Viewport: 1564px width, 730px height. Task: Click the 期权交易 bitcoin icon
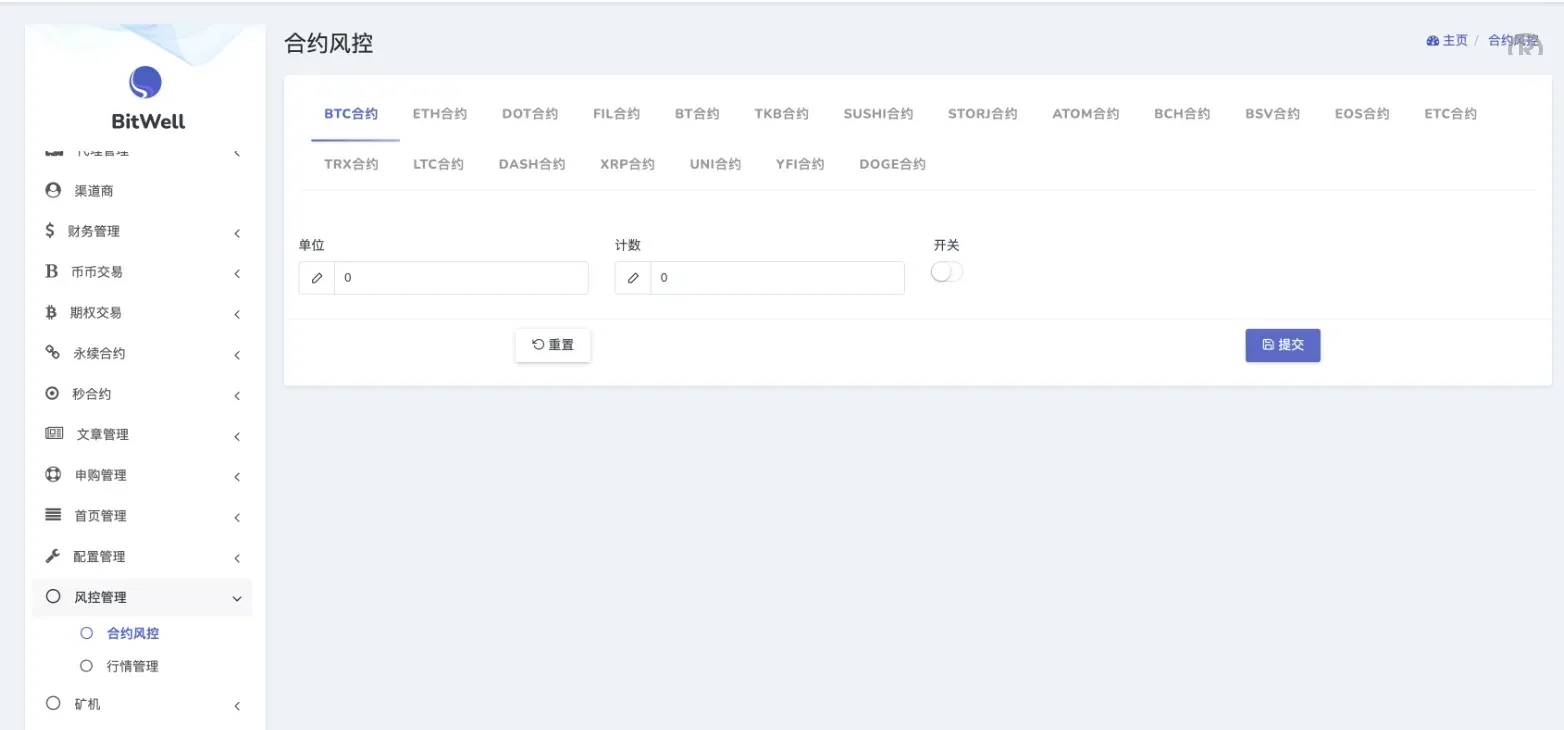coord(52,311)
